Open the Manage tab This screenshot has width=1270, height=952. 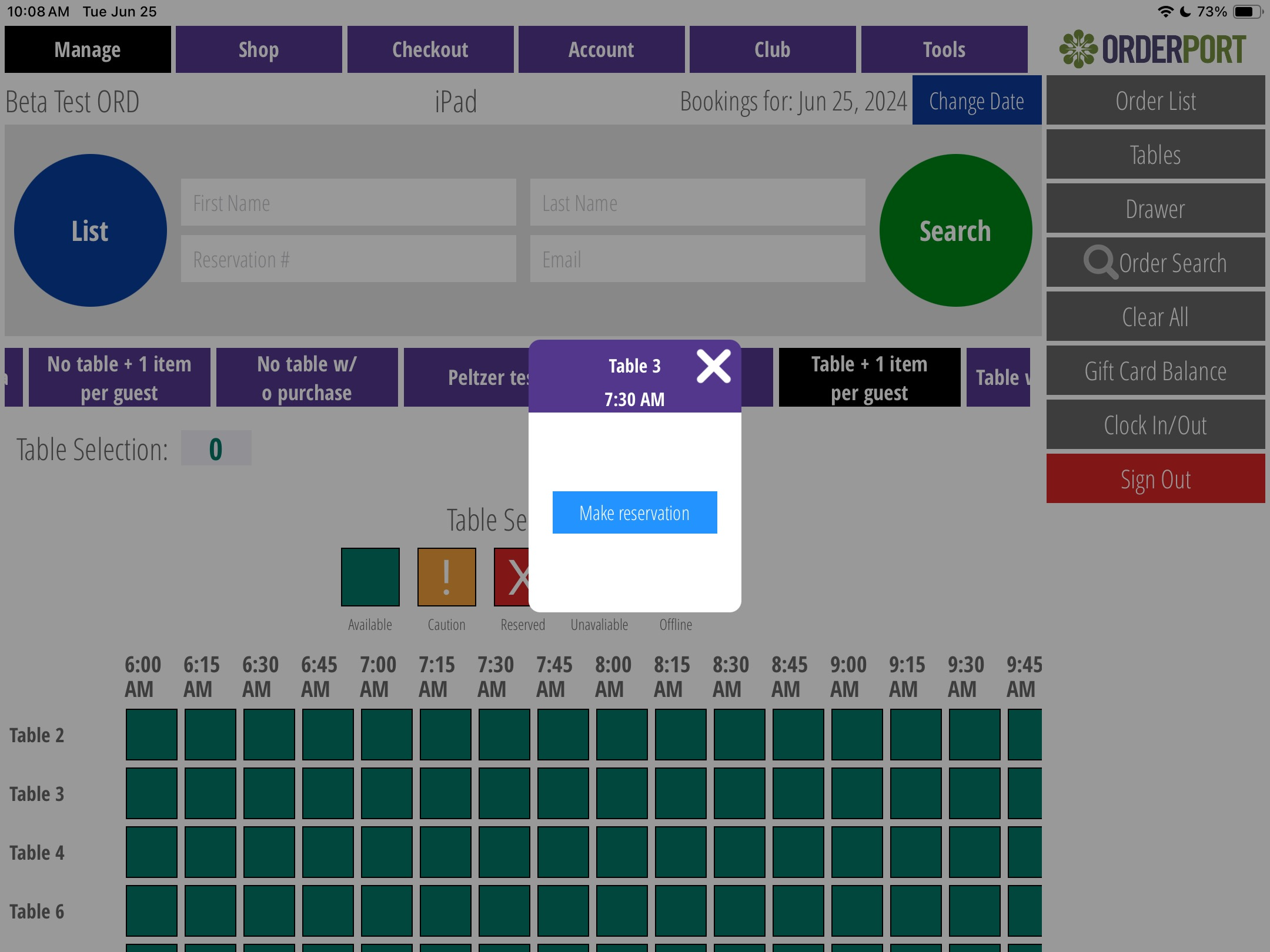pyautogui.click(x=88, y=49)
